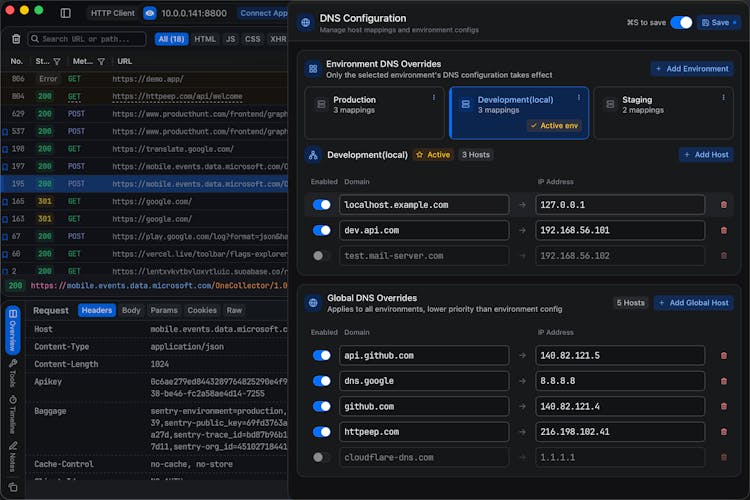Remove the api.github.com global host
Image resolution: width=750 pixels, height=500 pixels.
[724, 355]
